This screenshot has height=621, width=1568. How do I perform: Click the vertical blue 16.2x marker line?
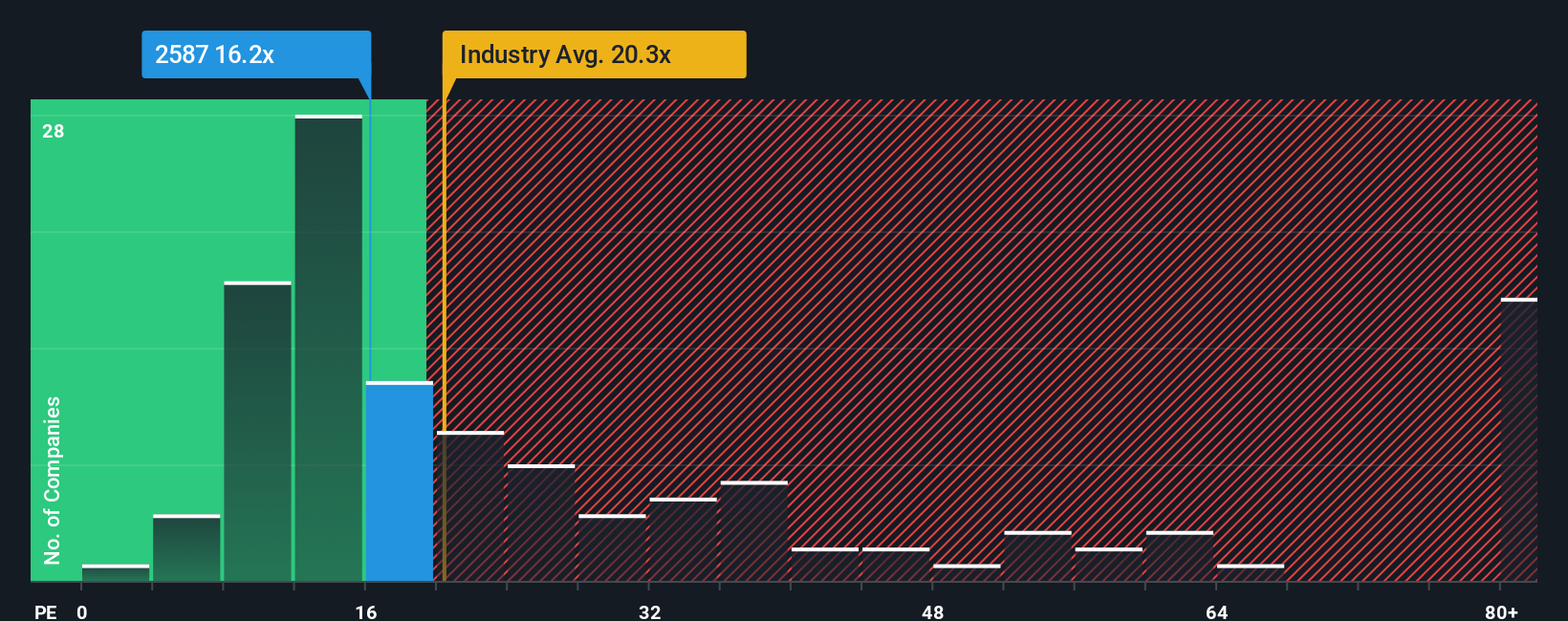coord(370,239)
